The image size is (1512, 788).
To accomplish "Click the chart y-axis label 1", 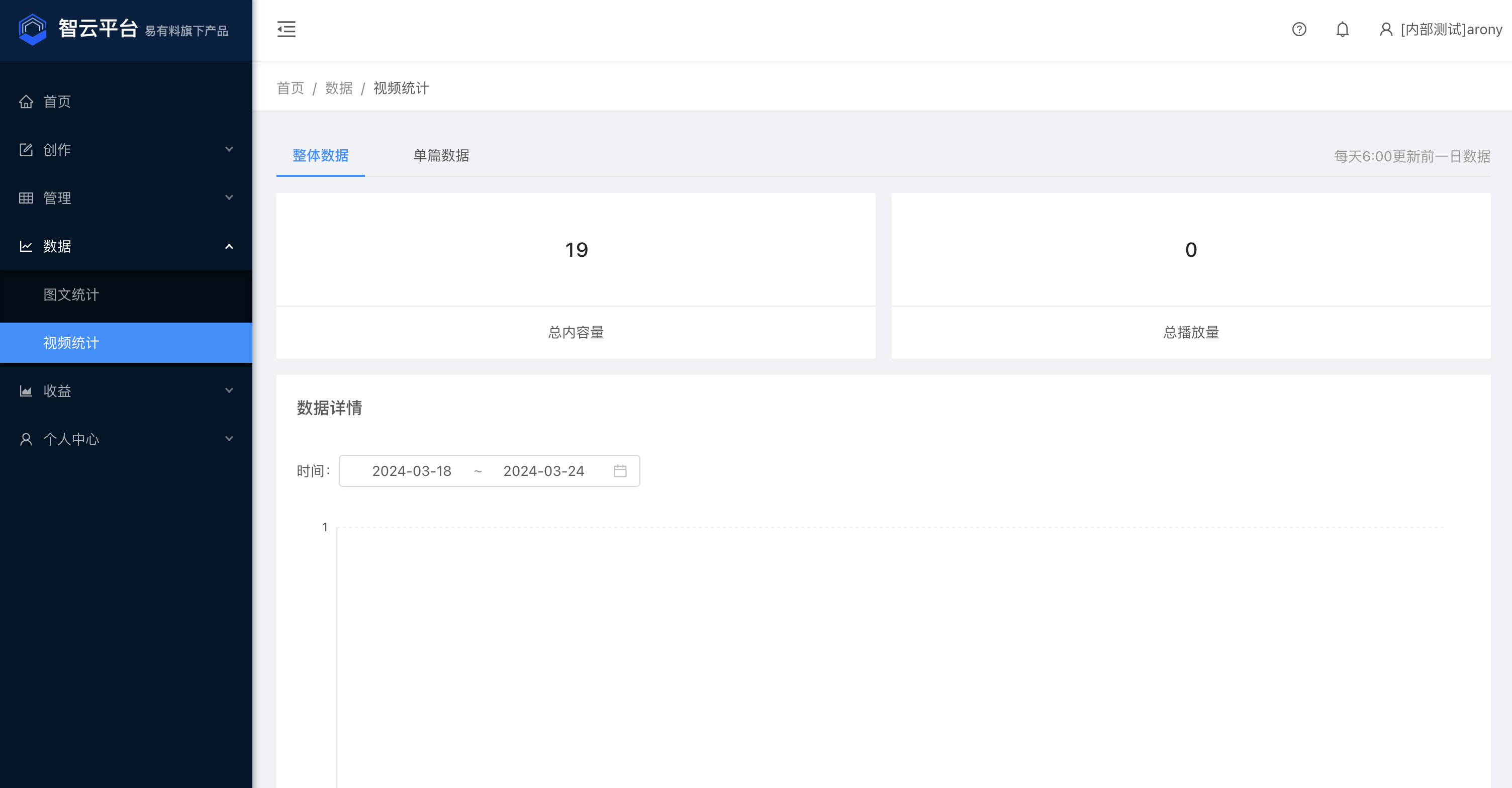I will 325,527.
